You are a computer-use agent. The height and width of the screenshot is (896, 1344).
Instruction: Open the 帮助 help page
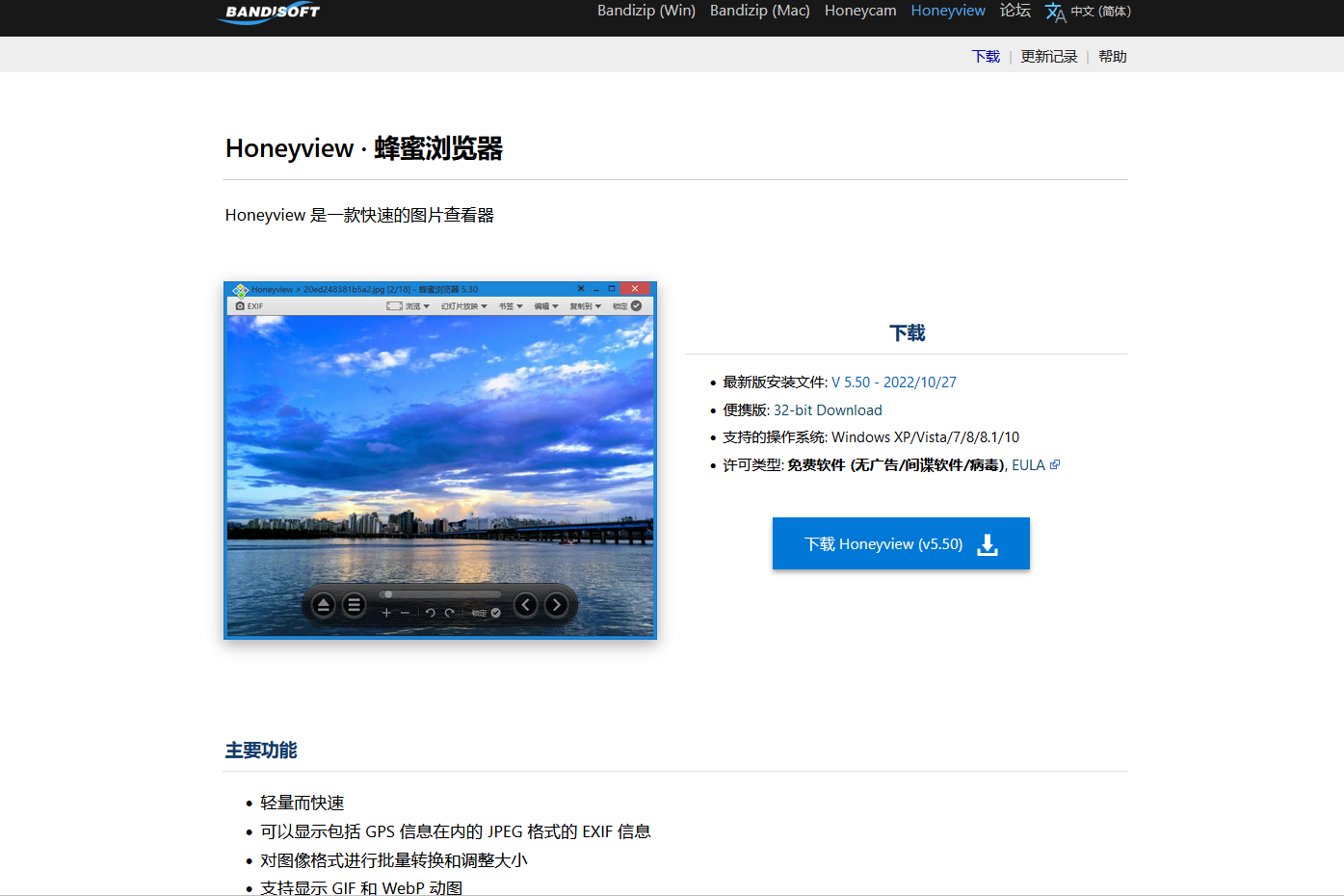tap(1113, 57)
